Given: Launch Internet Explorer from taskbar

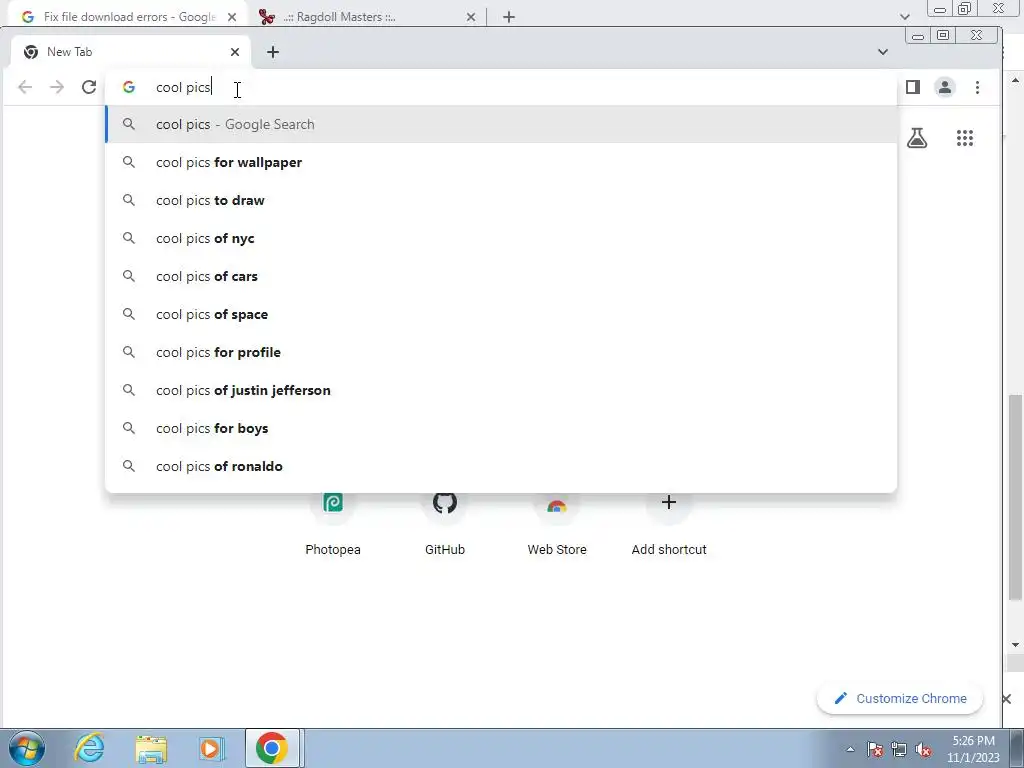Looking at the screenshot, I should (89, 748).
